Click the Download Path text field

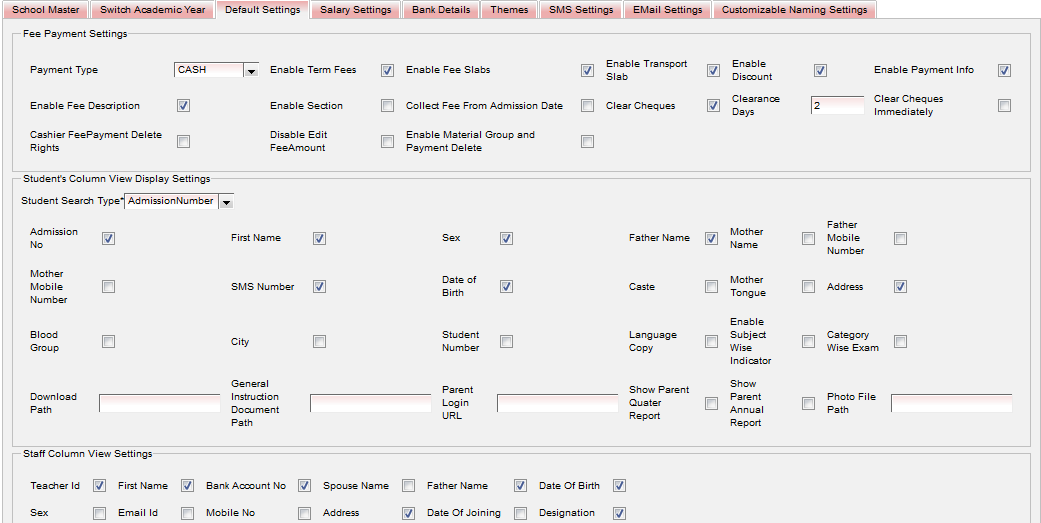pyautogui.click(x=159, y=403)
